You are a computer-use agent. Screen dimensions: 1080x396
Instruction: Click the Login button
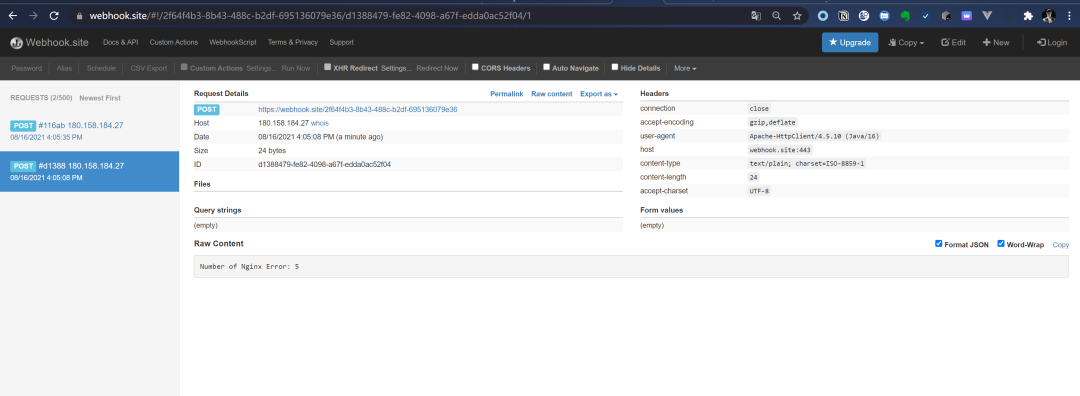tap(1052, 42)
